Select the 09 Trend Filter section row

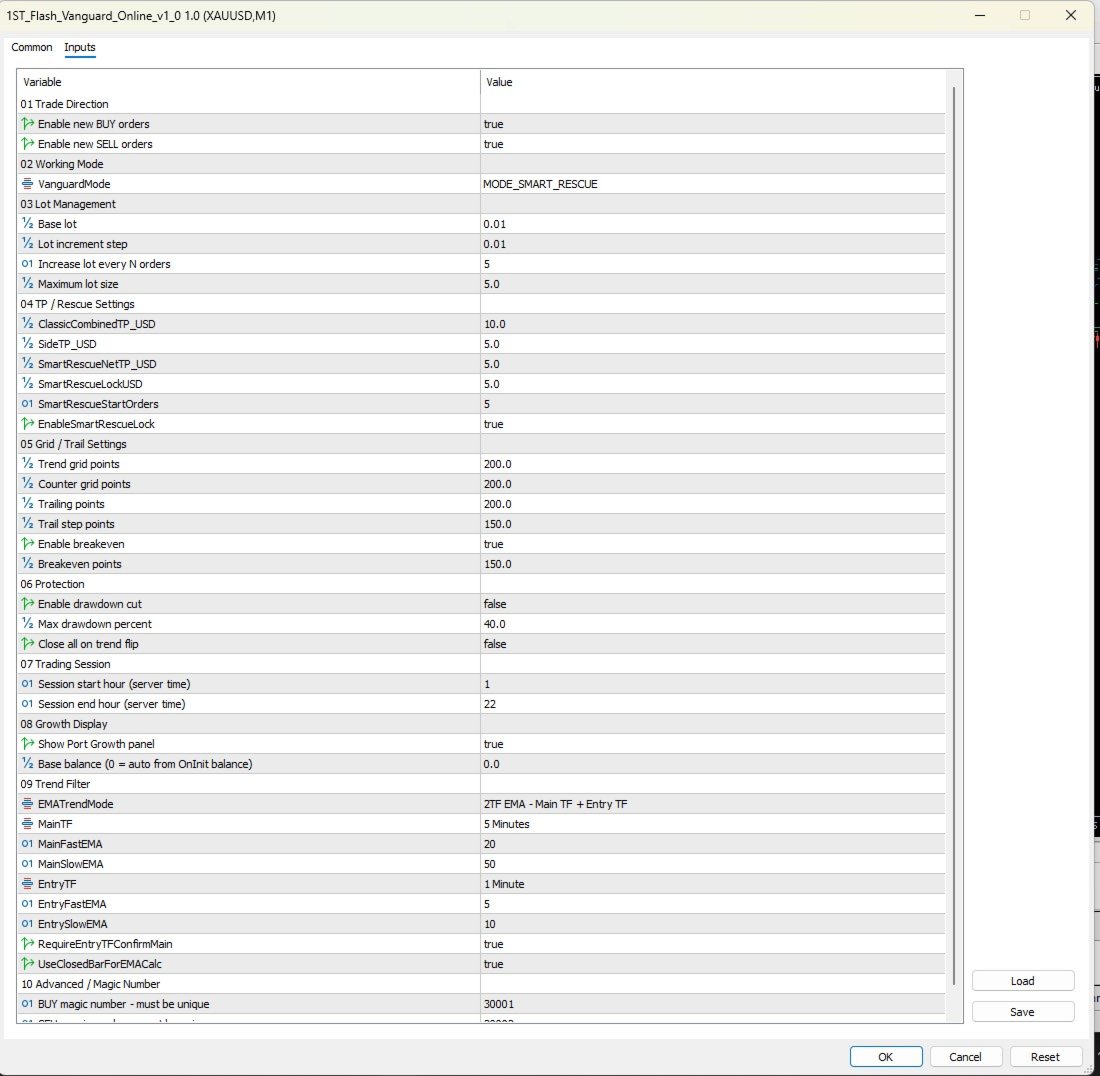click(481, 784)
